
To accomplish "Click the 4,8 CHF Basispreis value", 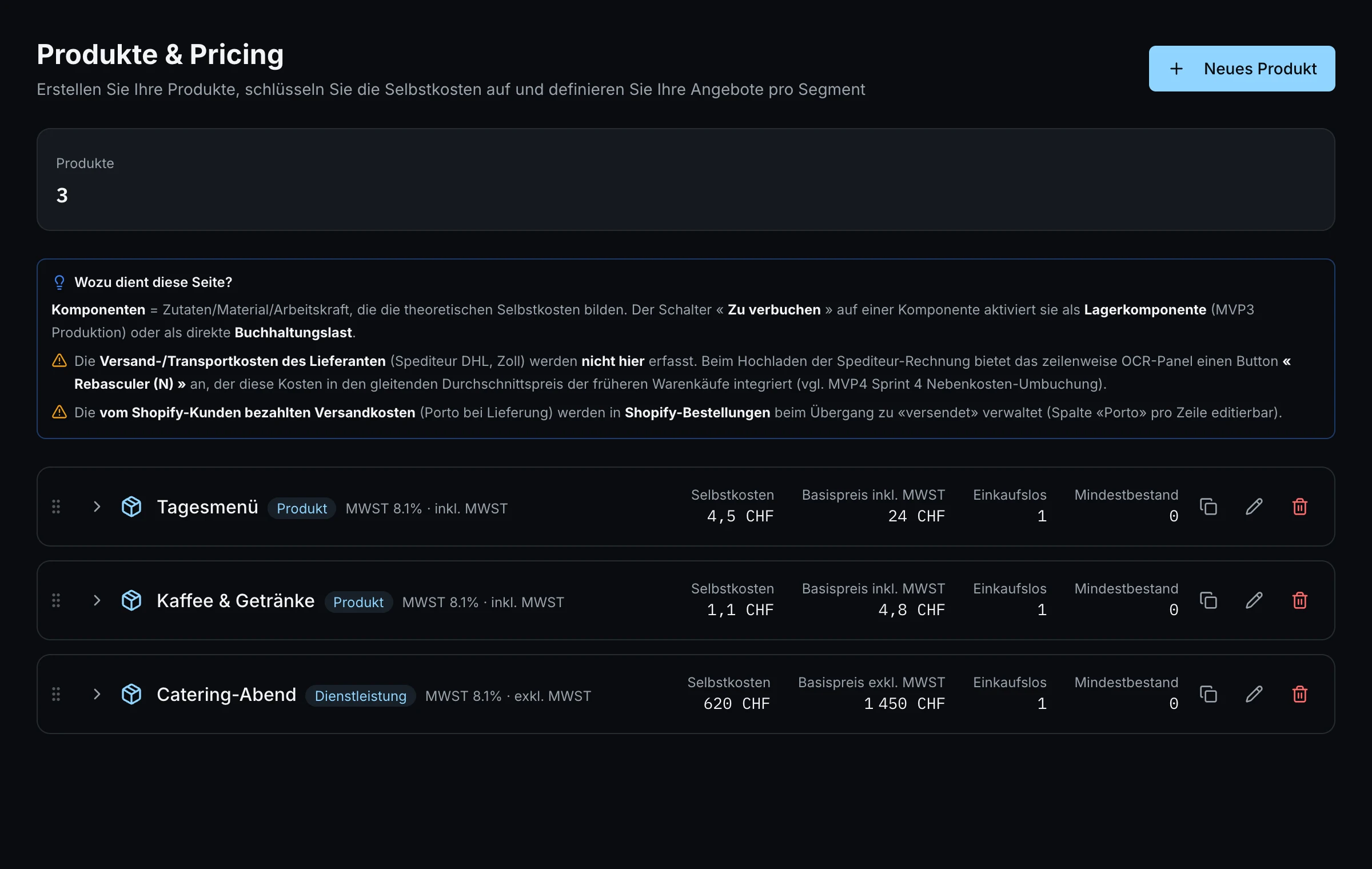I will 912,610.
